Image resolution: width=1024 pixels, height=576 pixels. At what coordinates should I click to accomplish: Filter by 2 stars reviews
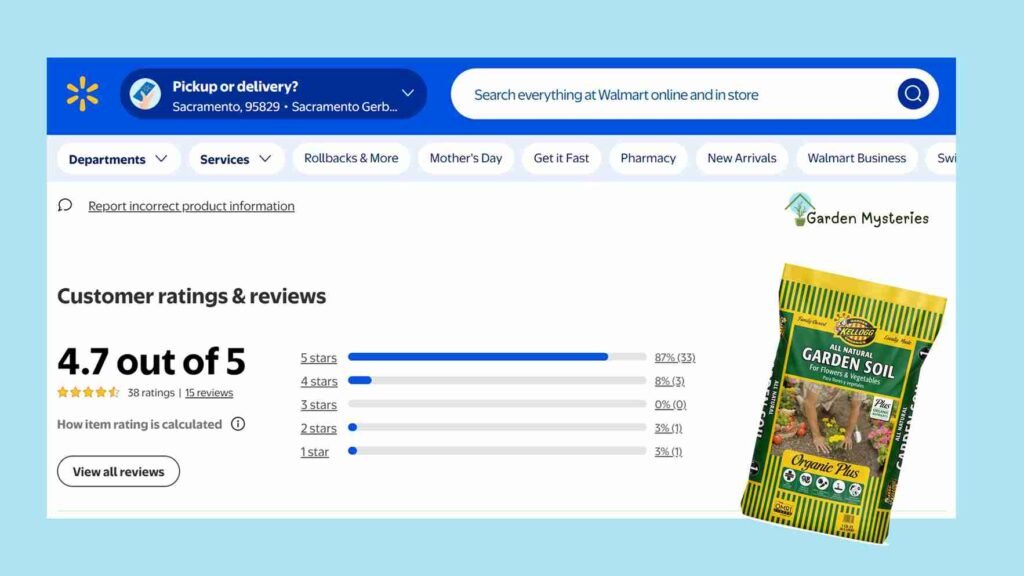click(x=319, y=428)
